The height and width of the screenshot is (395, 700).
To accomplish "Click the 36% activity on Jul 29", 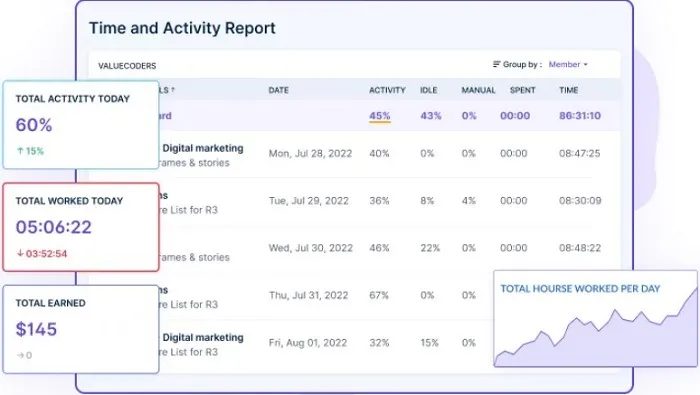I will click(379, 201).
